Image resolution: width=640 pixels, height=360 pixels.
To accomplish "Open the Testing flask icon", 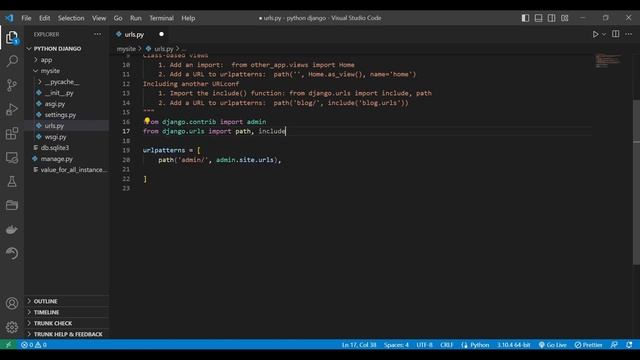I will pyautogui.click(x=12, y=181).
